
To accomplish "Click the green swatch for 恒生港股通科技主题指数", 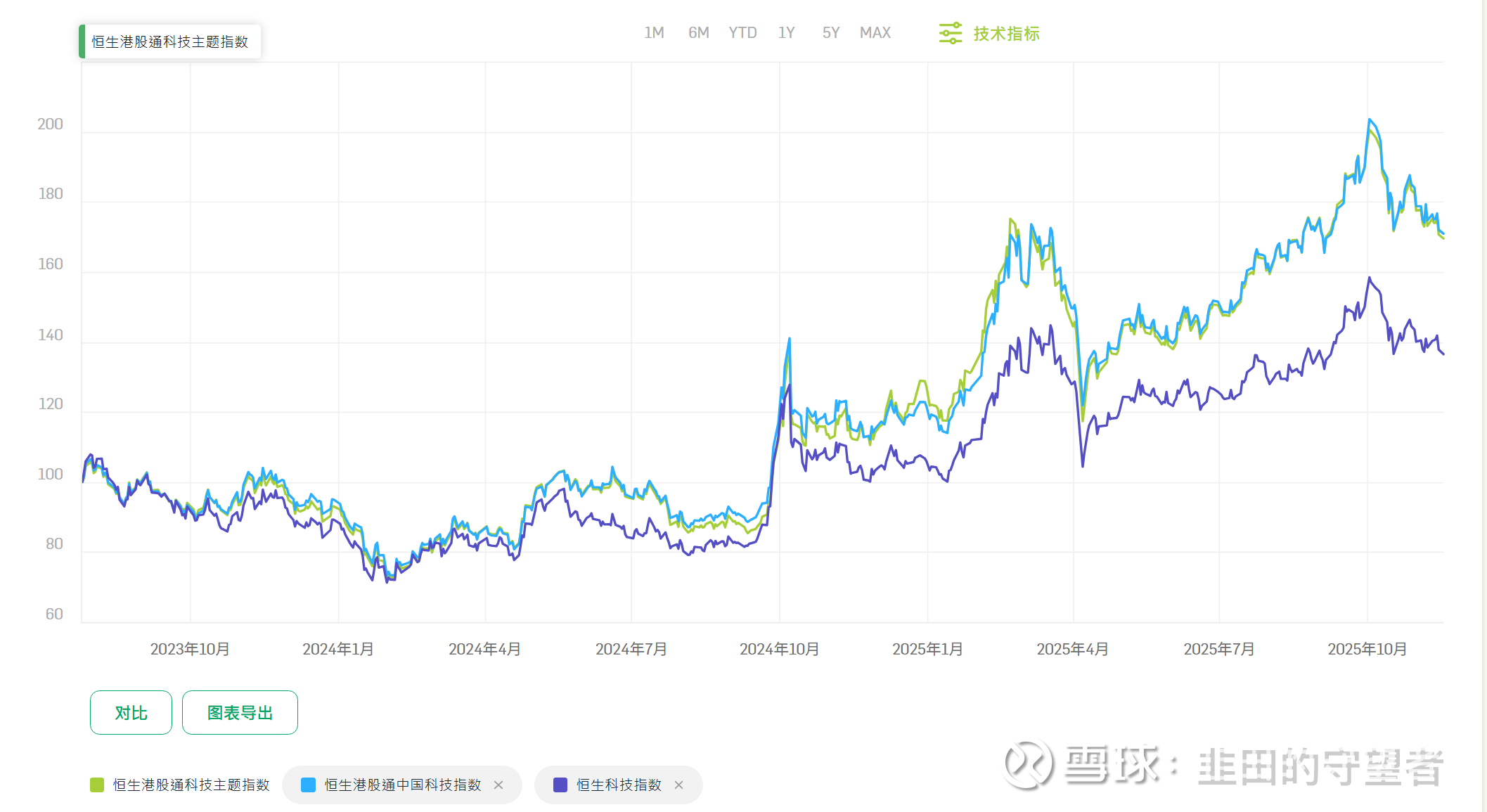I will point(97,785).
